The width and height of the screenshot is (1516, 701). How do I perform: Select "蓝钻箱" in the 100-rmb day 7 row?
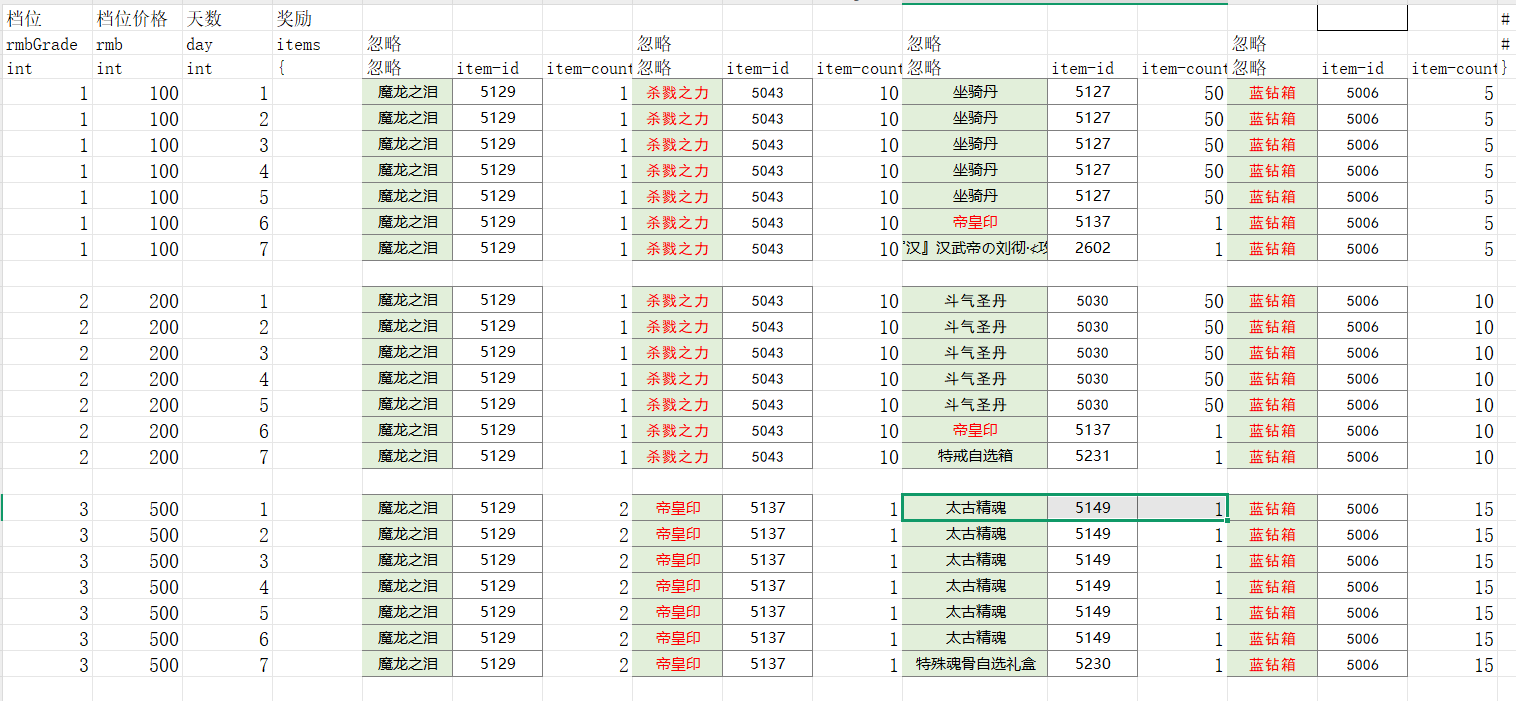(1272, 248)
